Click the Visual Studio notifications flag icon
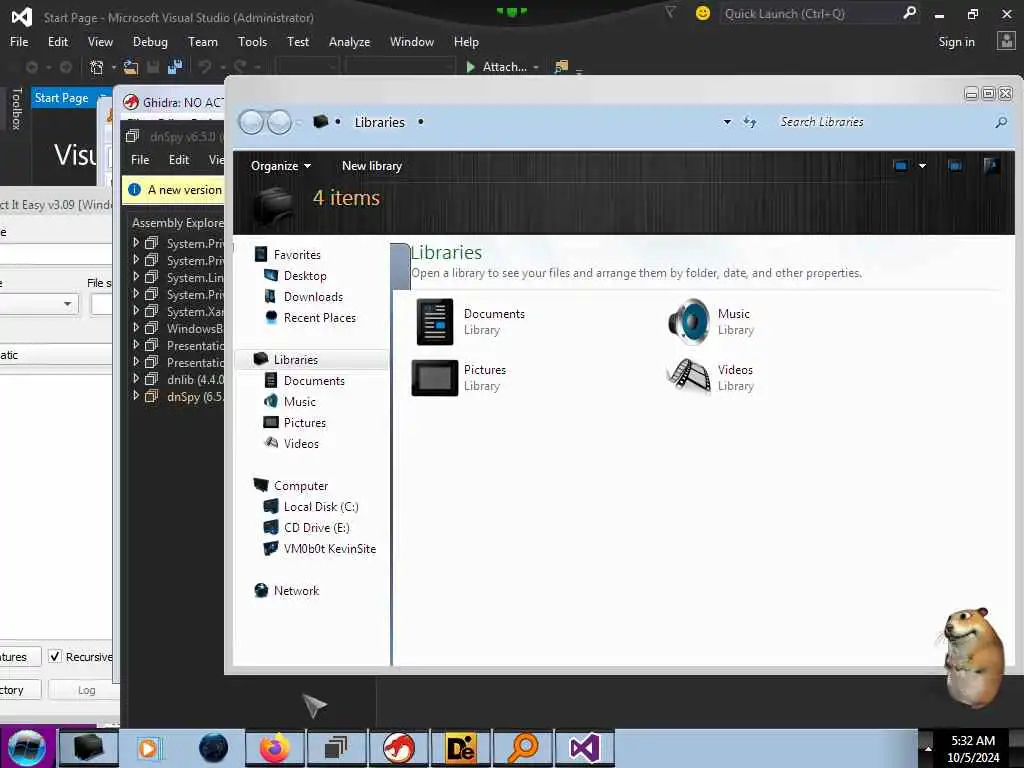The width and height of the screenshot is (1024, 768). 670,12
